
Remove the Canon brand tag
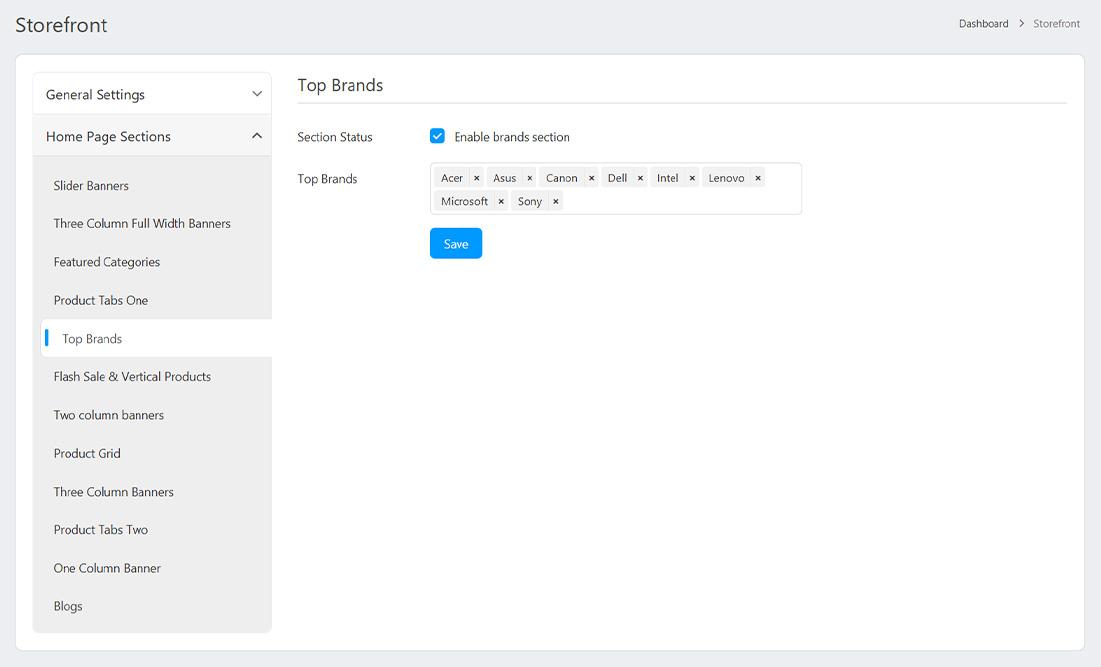coord(592,178)
